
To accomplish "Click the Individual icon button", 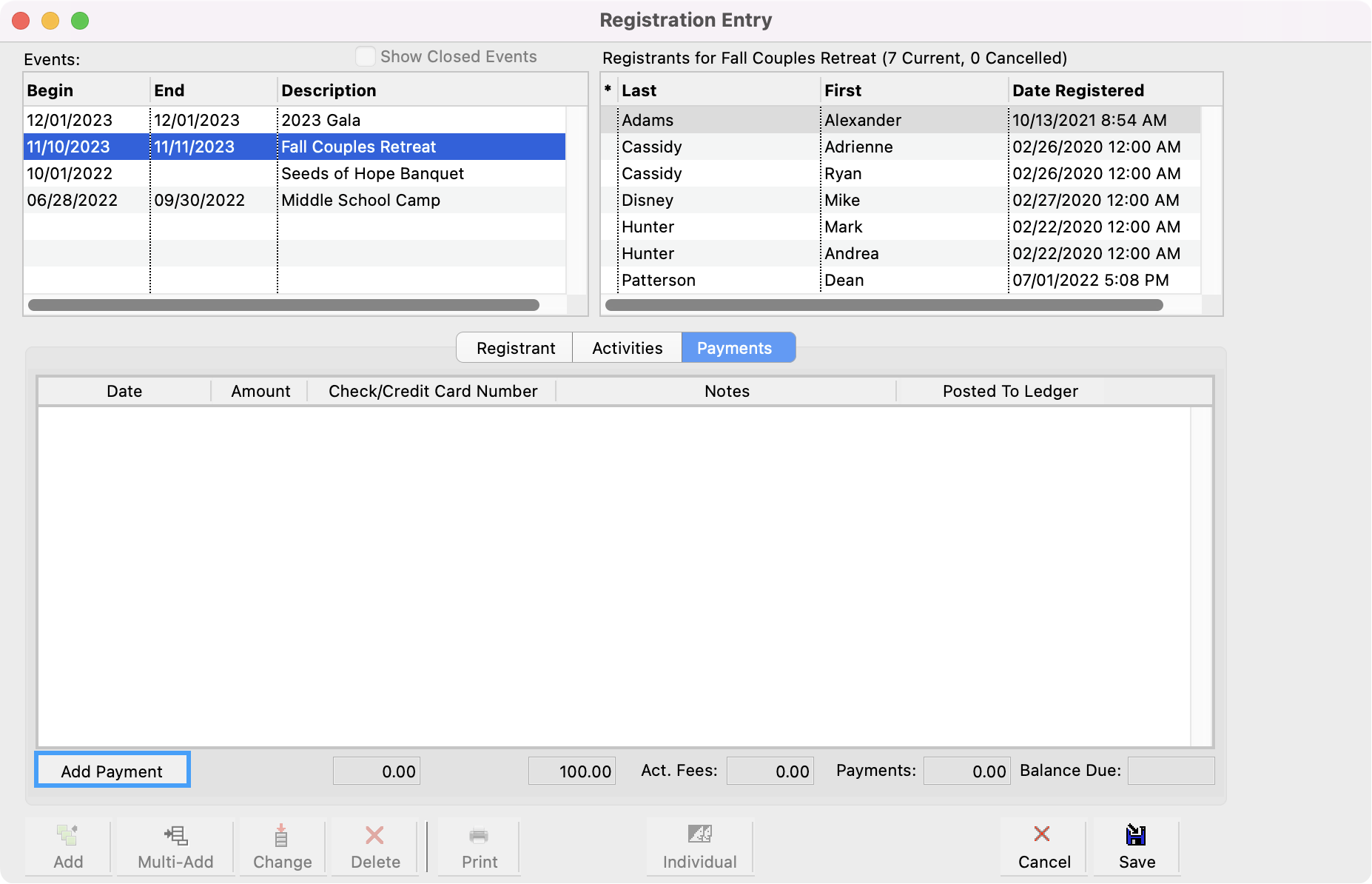I will click(x=699, y=834).
